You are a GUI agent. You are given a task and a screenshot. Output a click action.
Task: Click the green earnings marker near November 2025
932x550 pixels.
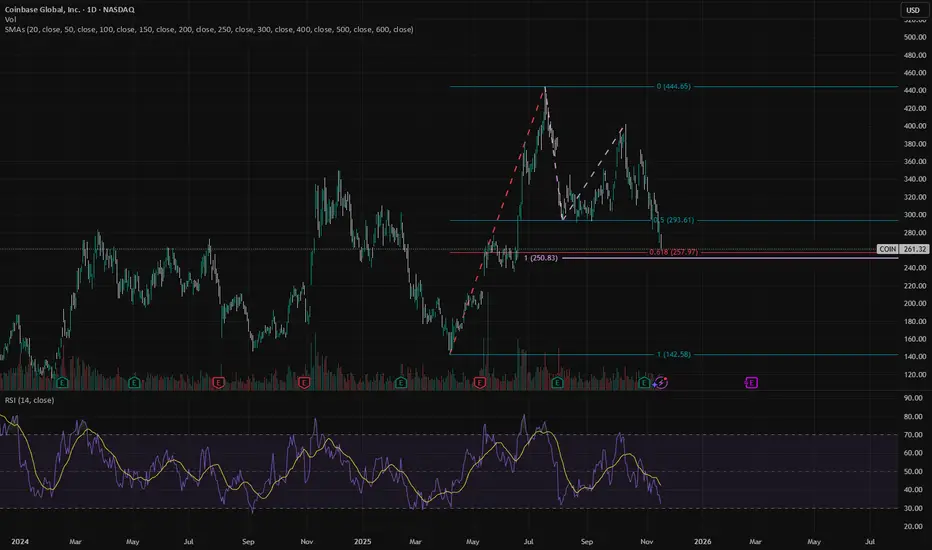pyautogui.click(x=644, y=383)
